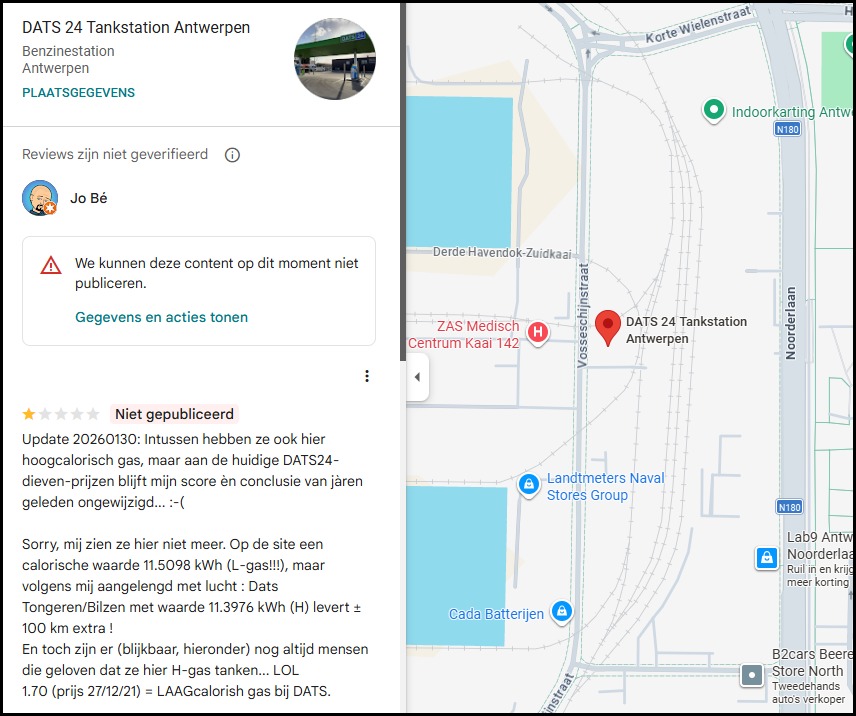
Task: Click the red DATS 24 location pin
Action: tap(608, 328)
